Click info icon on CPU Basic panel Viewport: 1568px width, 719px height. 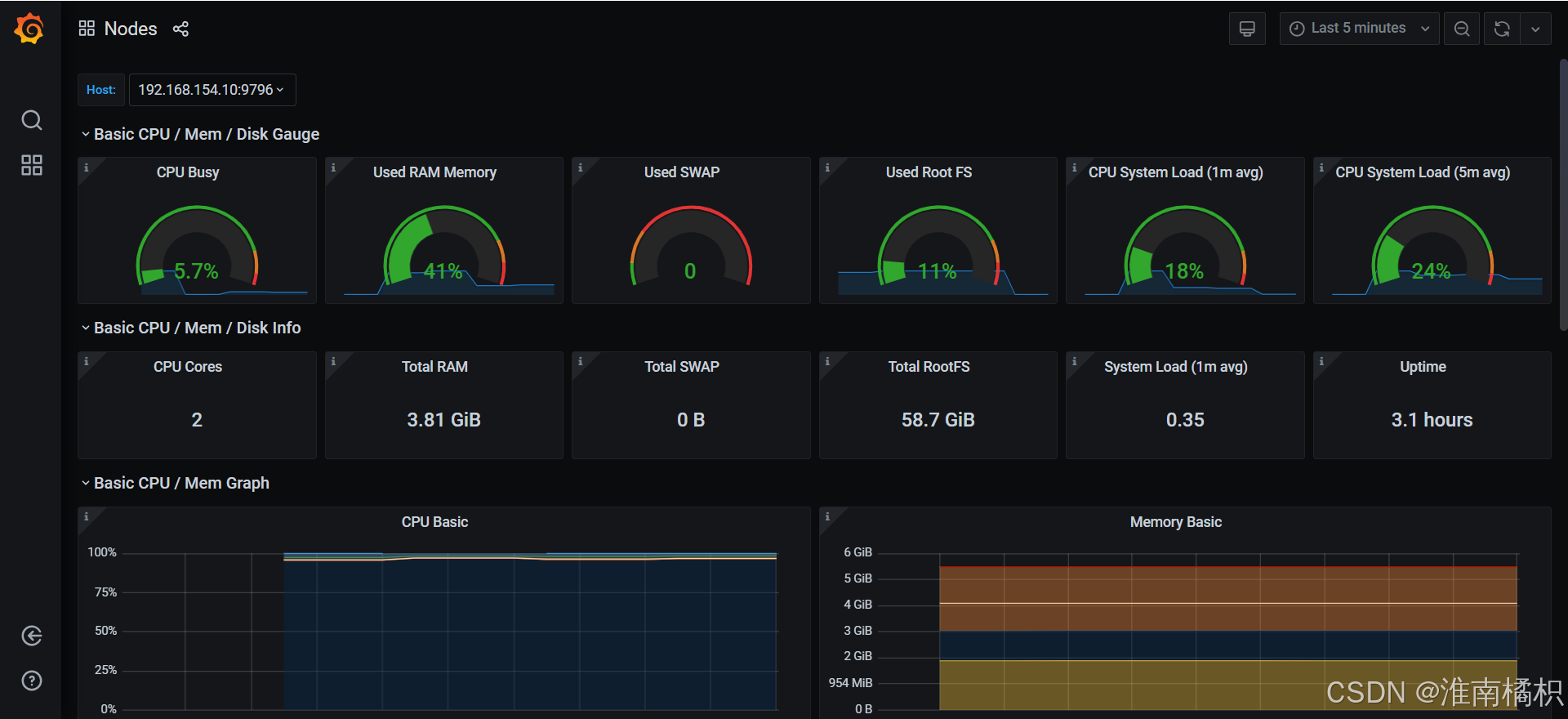tap(86, 516)
